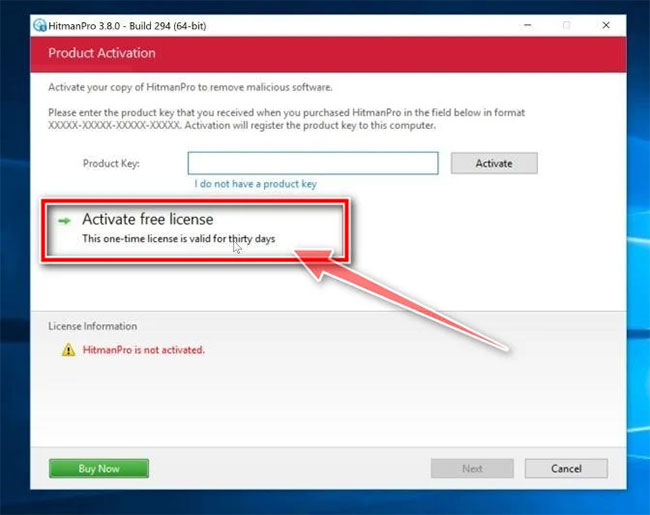Select Activate free license option
Viewport: 650px width, 515px height.
tap(195, 230)
